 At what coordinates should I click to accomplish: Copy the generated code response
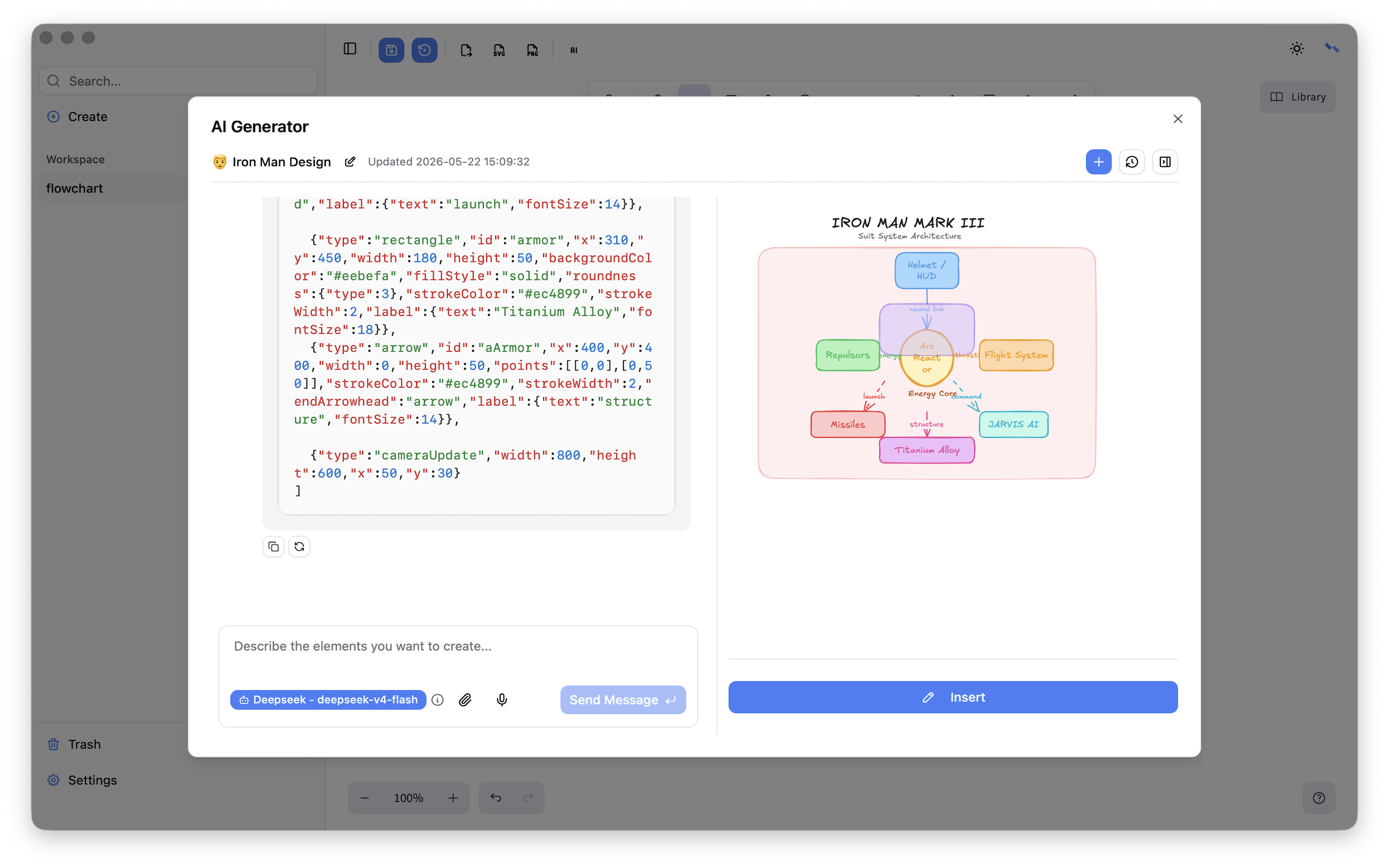pyautogui.click(x=273, y=546)
